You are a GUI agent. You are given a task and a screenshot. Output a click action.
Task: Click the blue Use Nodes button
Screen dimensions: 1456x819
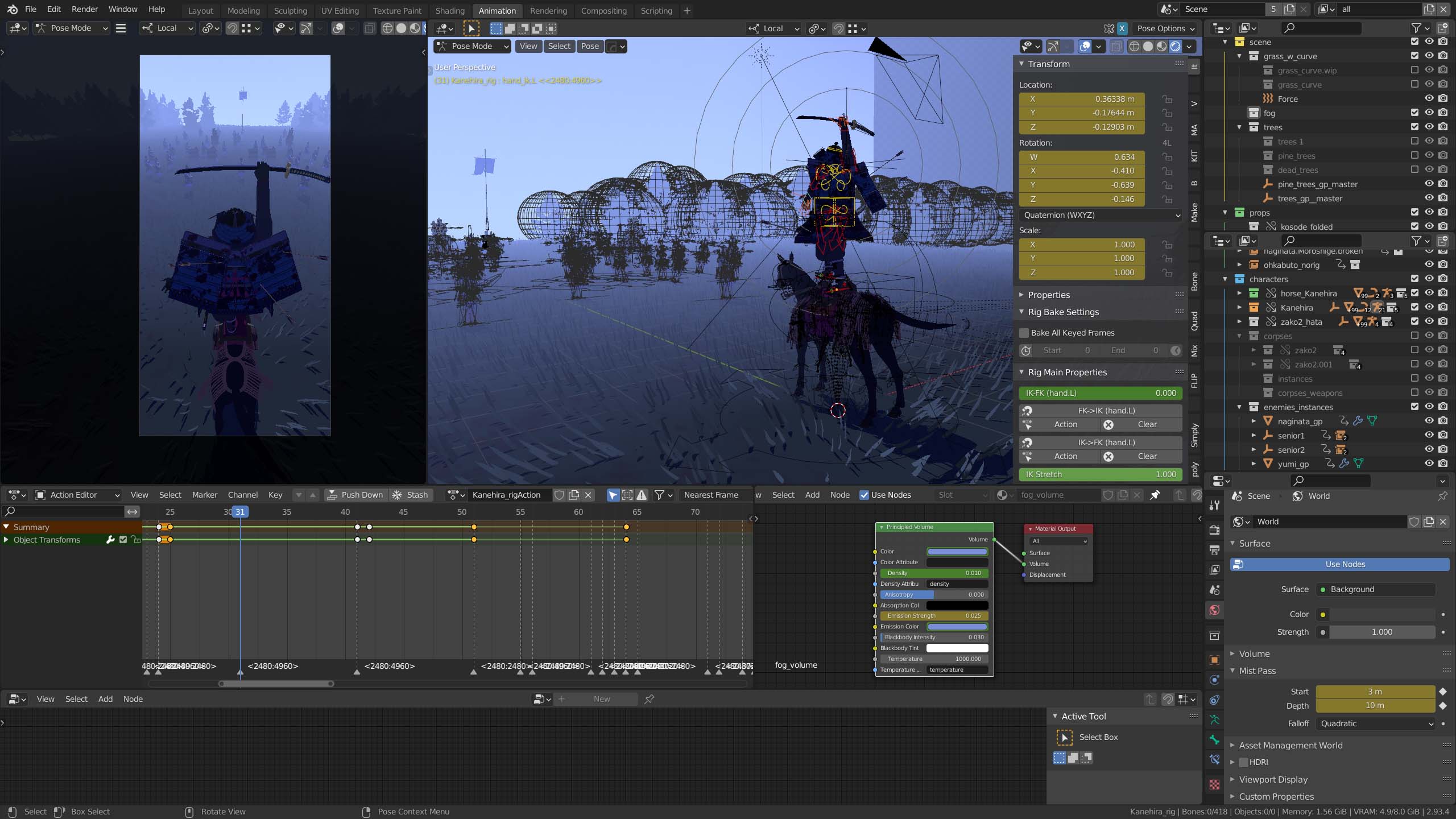point(1339,564)
